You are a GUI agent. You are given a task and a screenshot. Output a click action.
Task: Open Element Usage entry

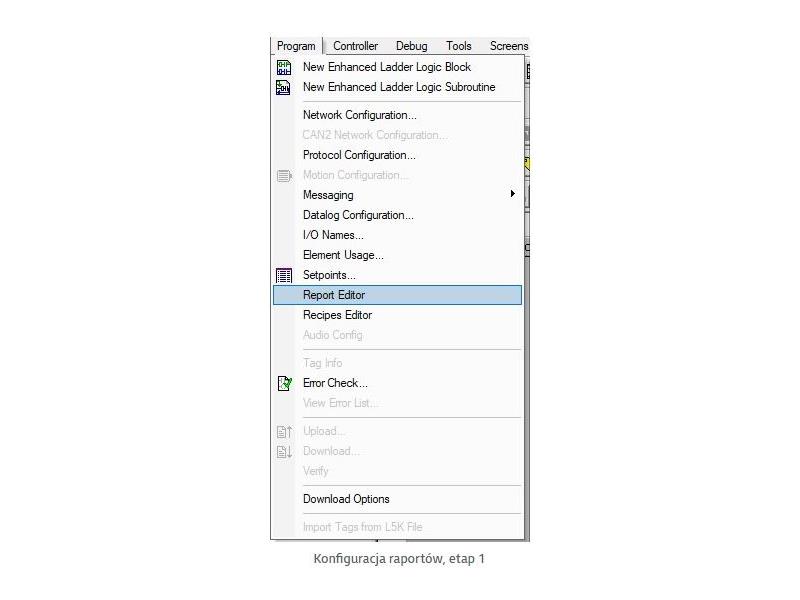(397, 255)
